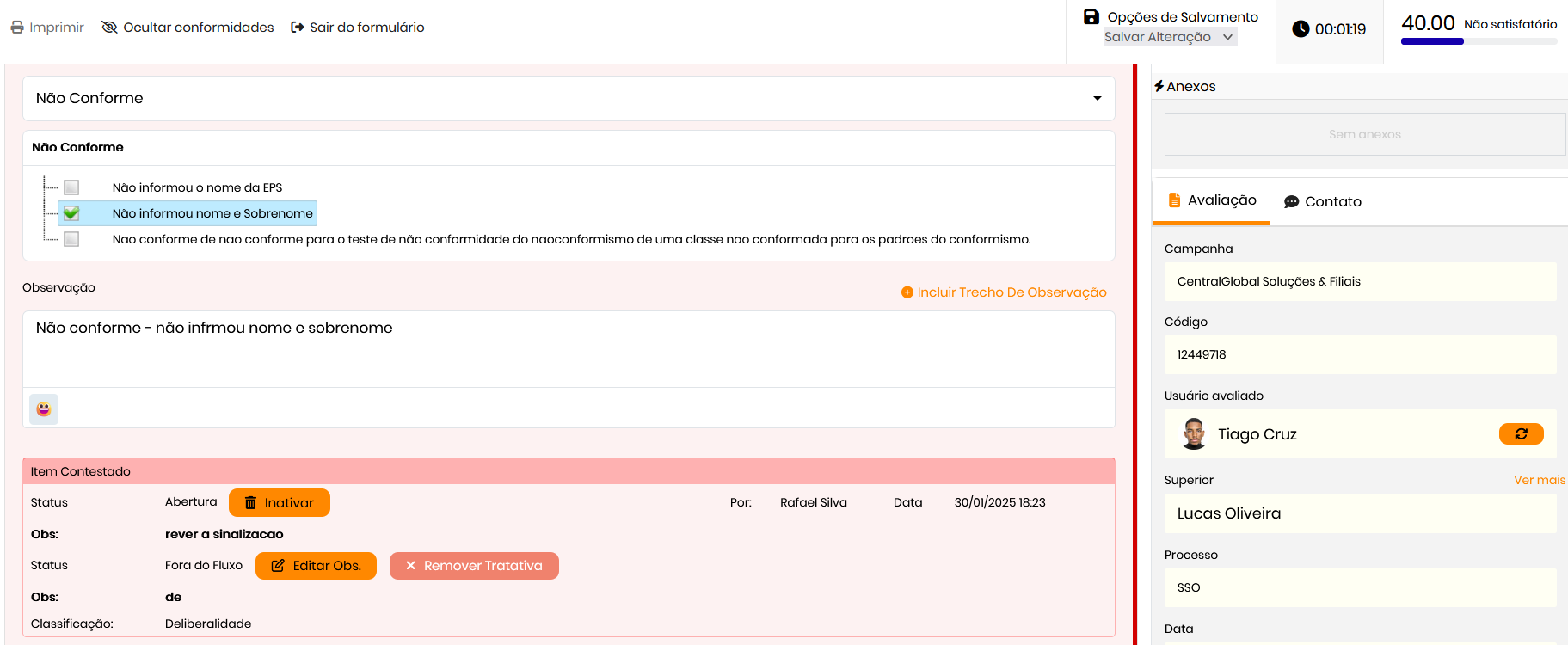
Task: Click the printer icon for Imprimir
Action: pyautogui.click(x=17, y=28)
